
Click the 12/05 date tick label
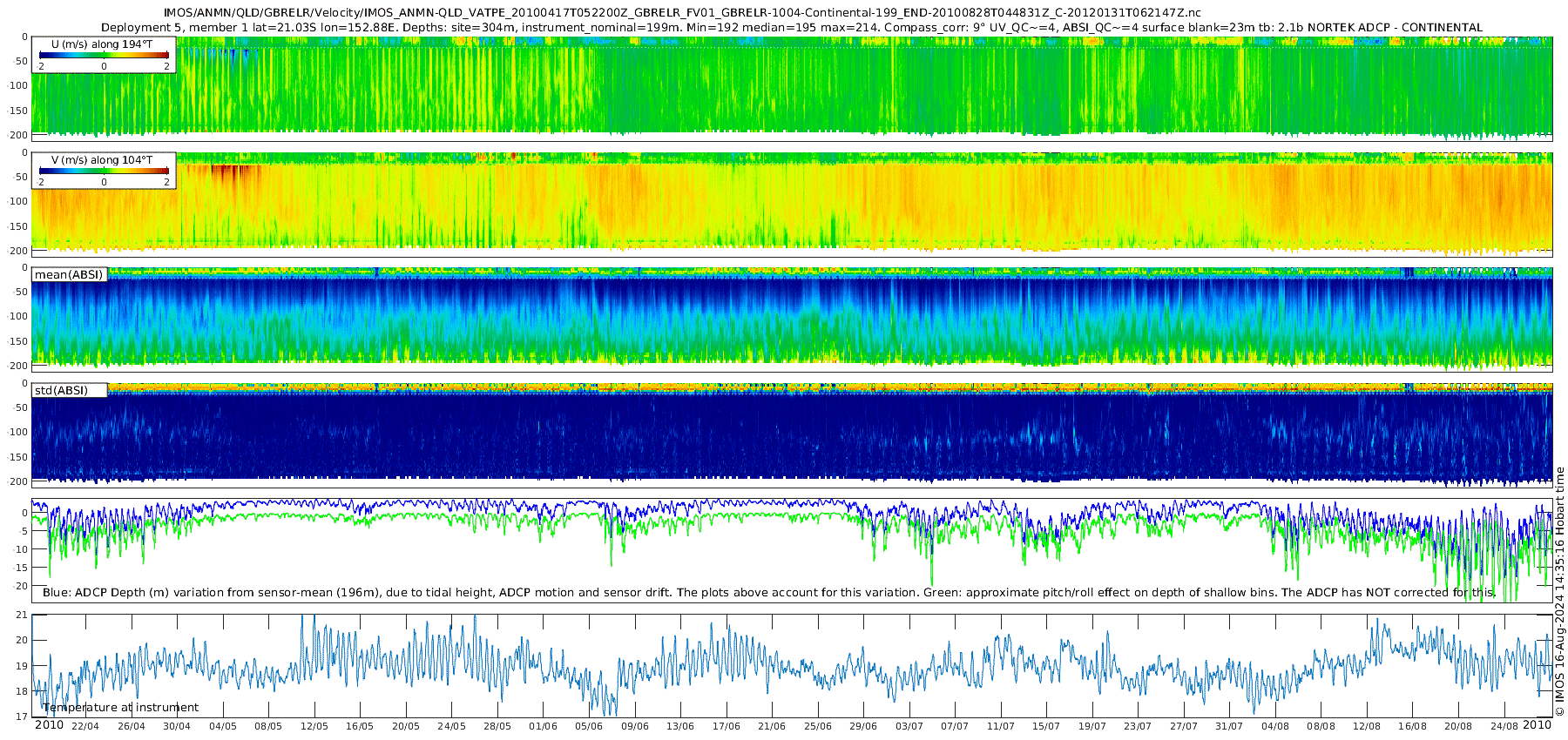[x=314, y=726]
